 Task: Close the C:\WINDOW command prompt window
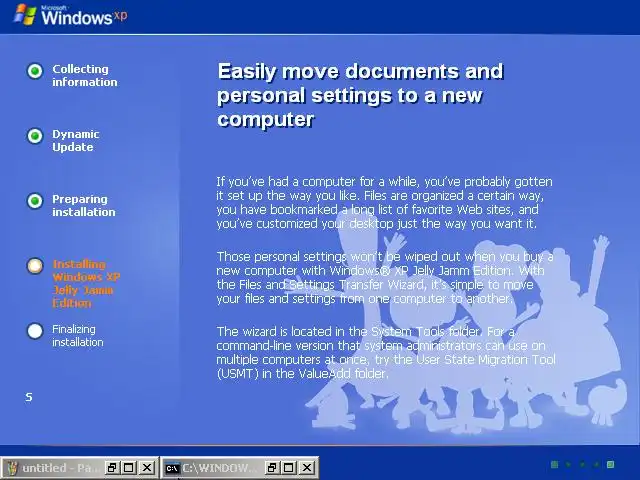307,468
